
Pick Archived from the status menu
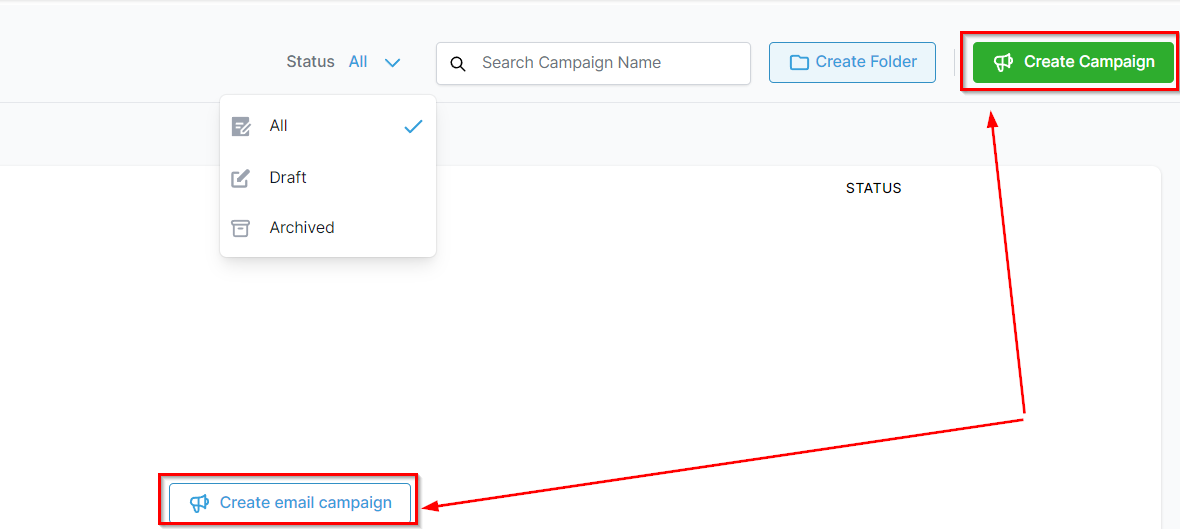coord(328,227)
